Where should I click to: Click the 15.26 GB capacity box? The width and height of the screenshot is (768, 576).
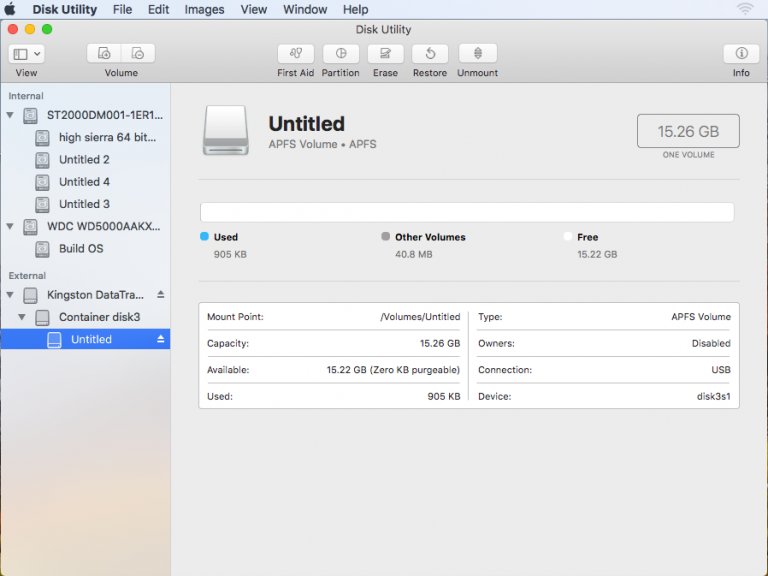pyautogui.click(x=688, y=131)
